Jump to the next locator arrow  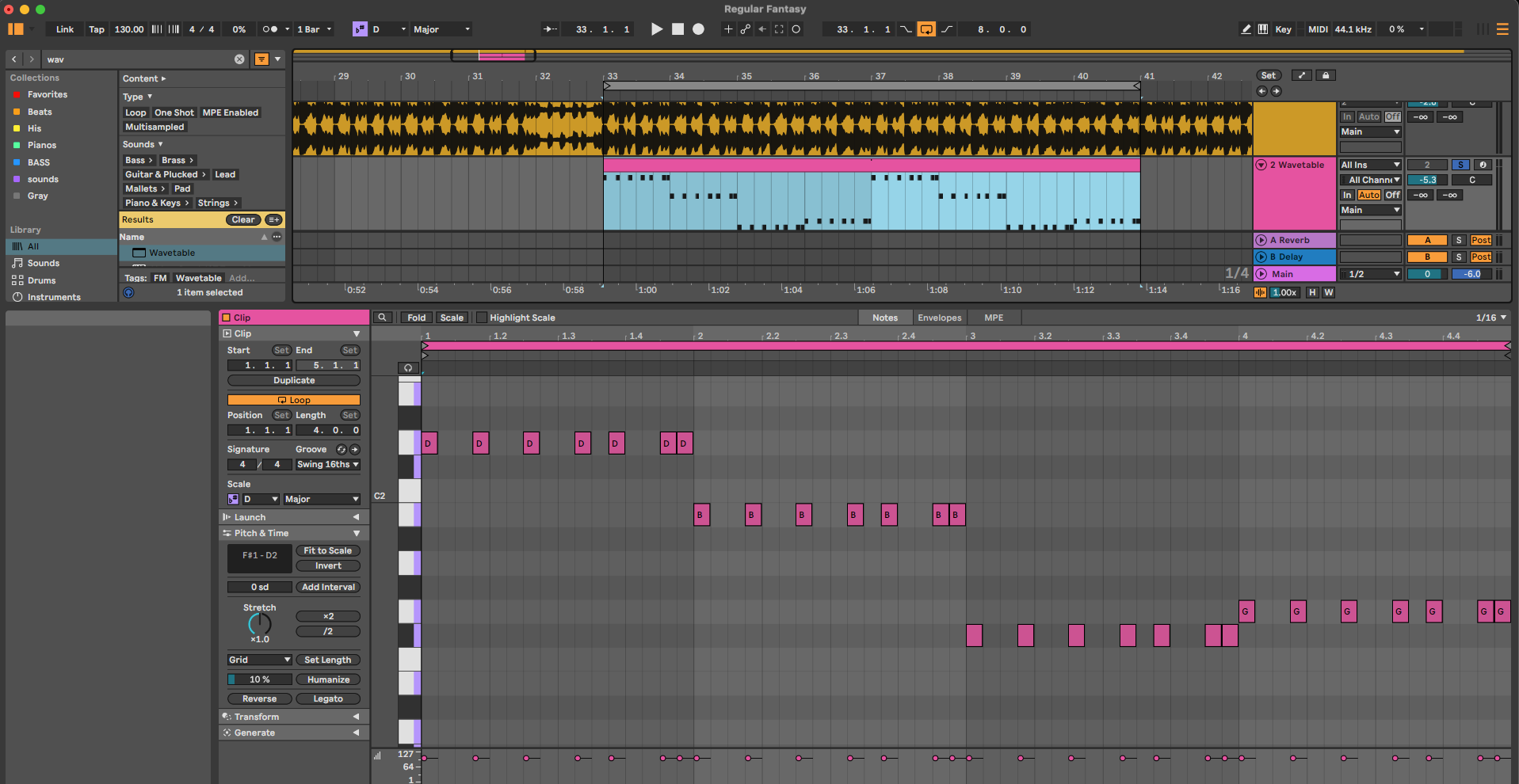[x=1277, y=91]
